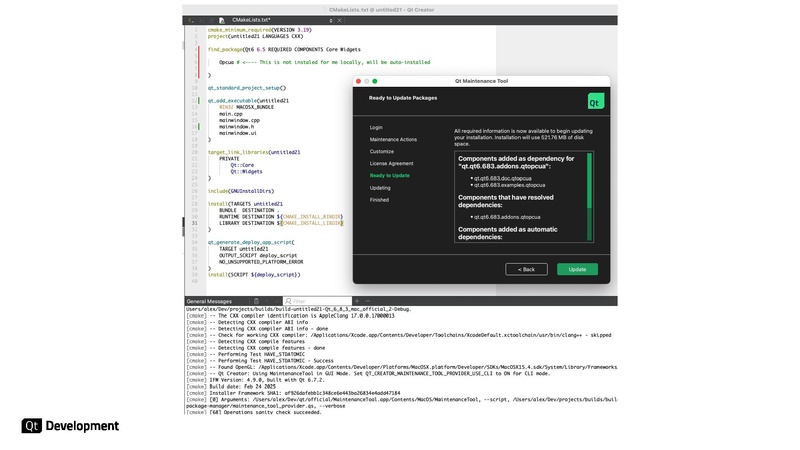Screen dimensions: 800x450
Task: Click the Qt Development logo
Action: click(x=70, y=426)
